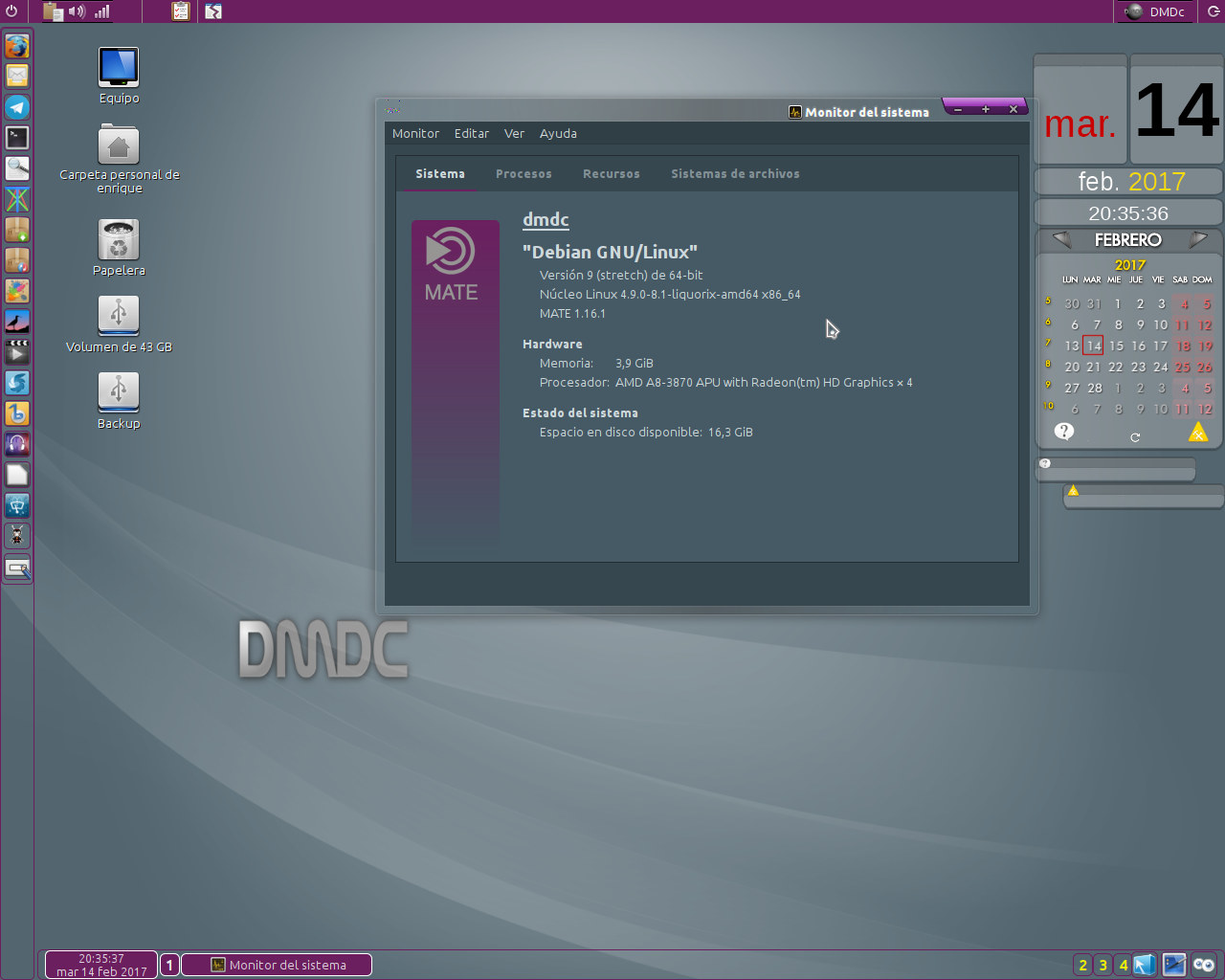1225x980 pixels.
Task: Launch the clapperboard video player dock icon
Action: (x=17, y=351)
